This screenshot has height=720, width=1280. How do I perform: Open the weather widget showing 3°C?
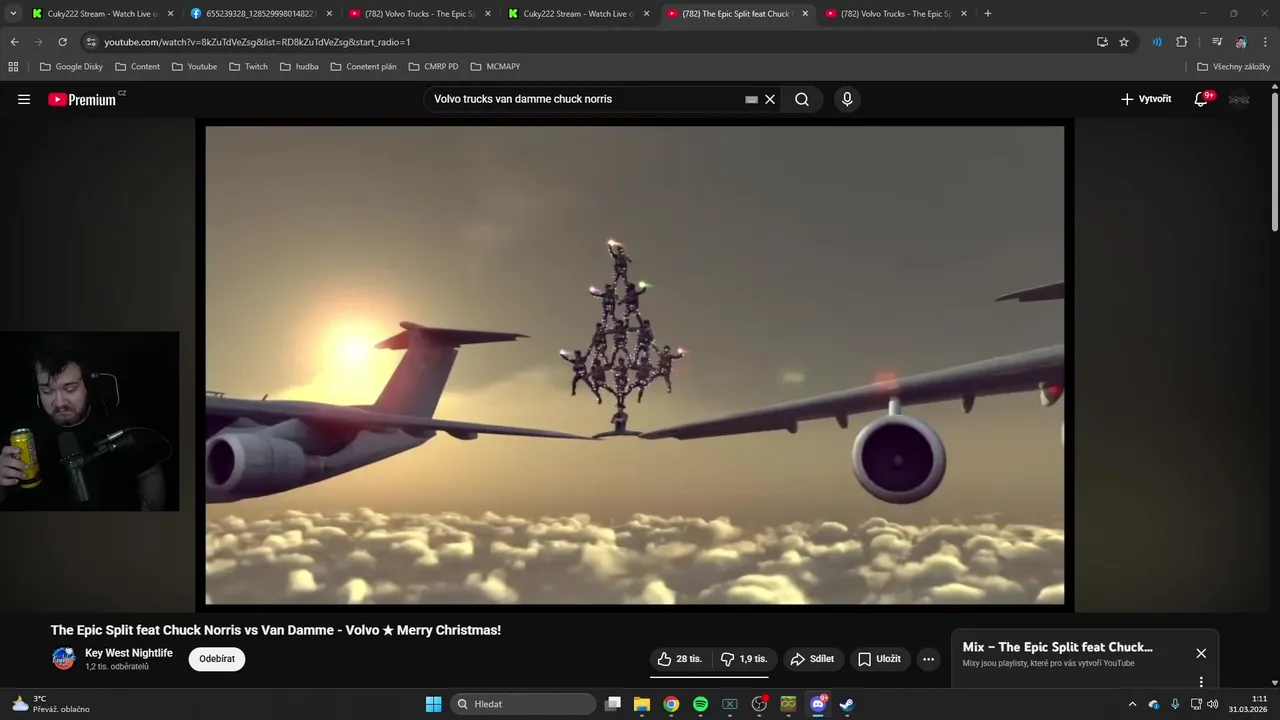point(50,704)
